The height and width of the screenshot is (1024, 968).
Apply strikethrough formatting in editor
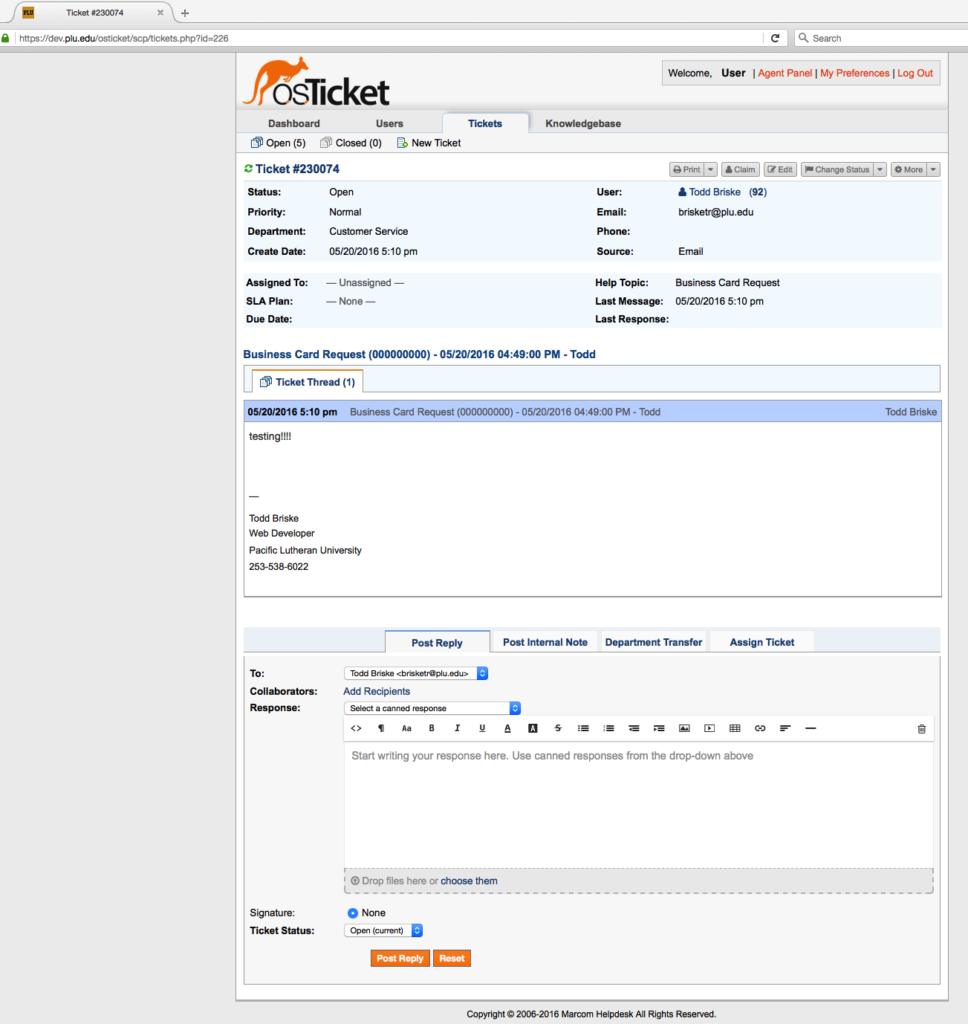[558, 728]
